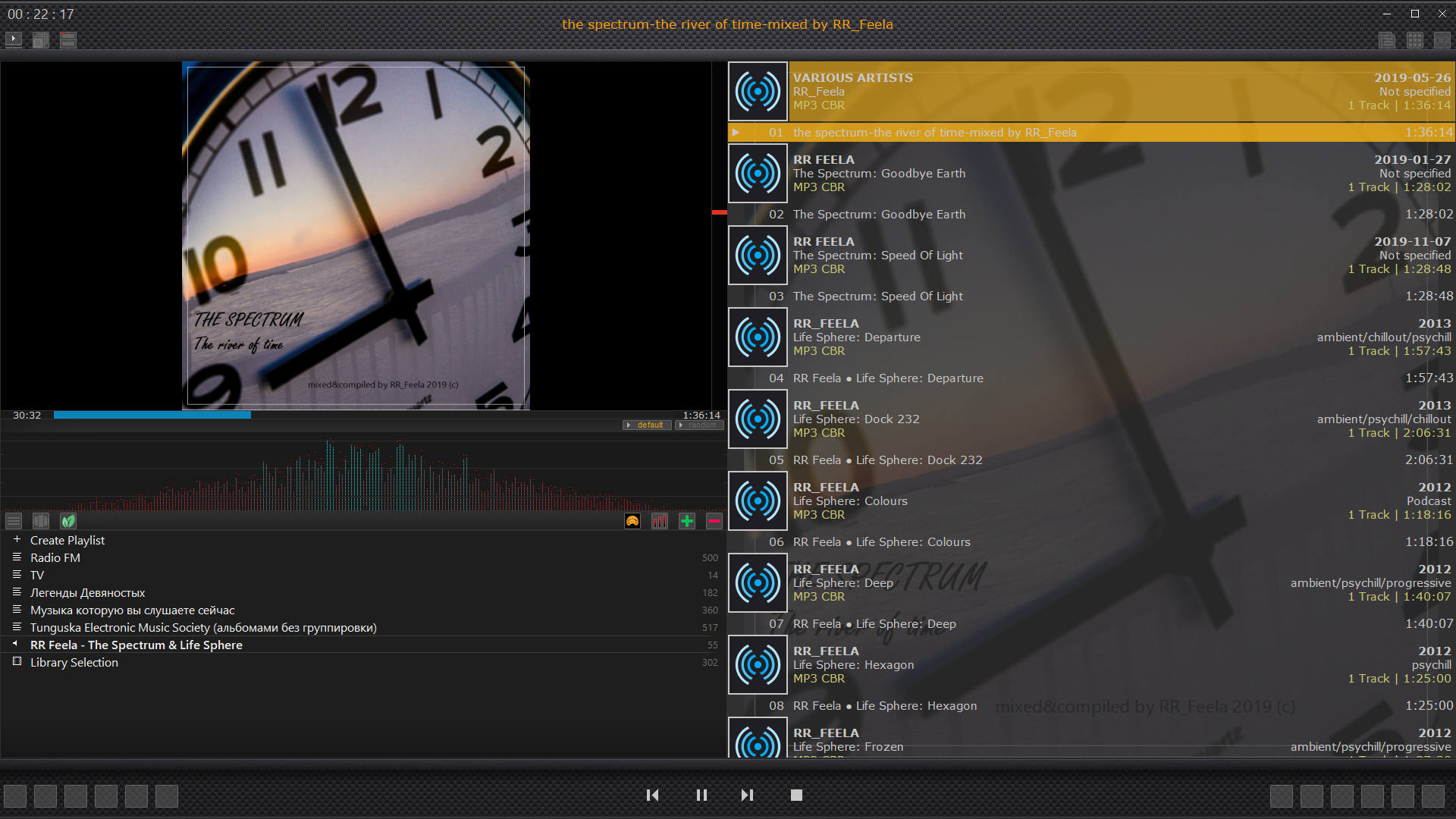Select Tunguska Electronic Music Society playlist
Viewport: 1456px width, 819px height.
203,627
